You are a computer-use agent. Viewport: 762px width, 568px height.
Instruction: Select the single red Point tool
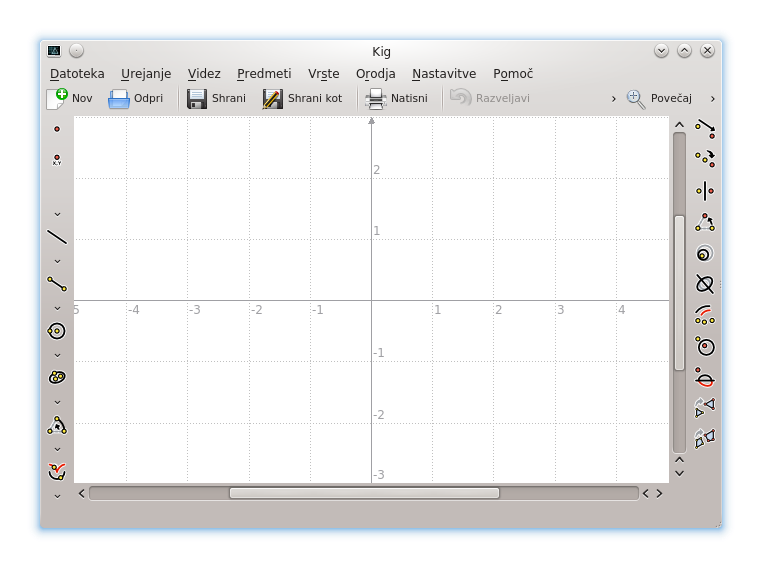pos(57,129)
